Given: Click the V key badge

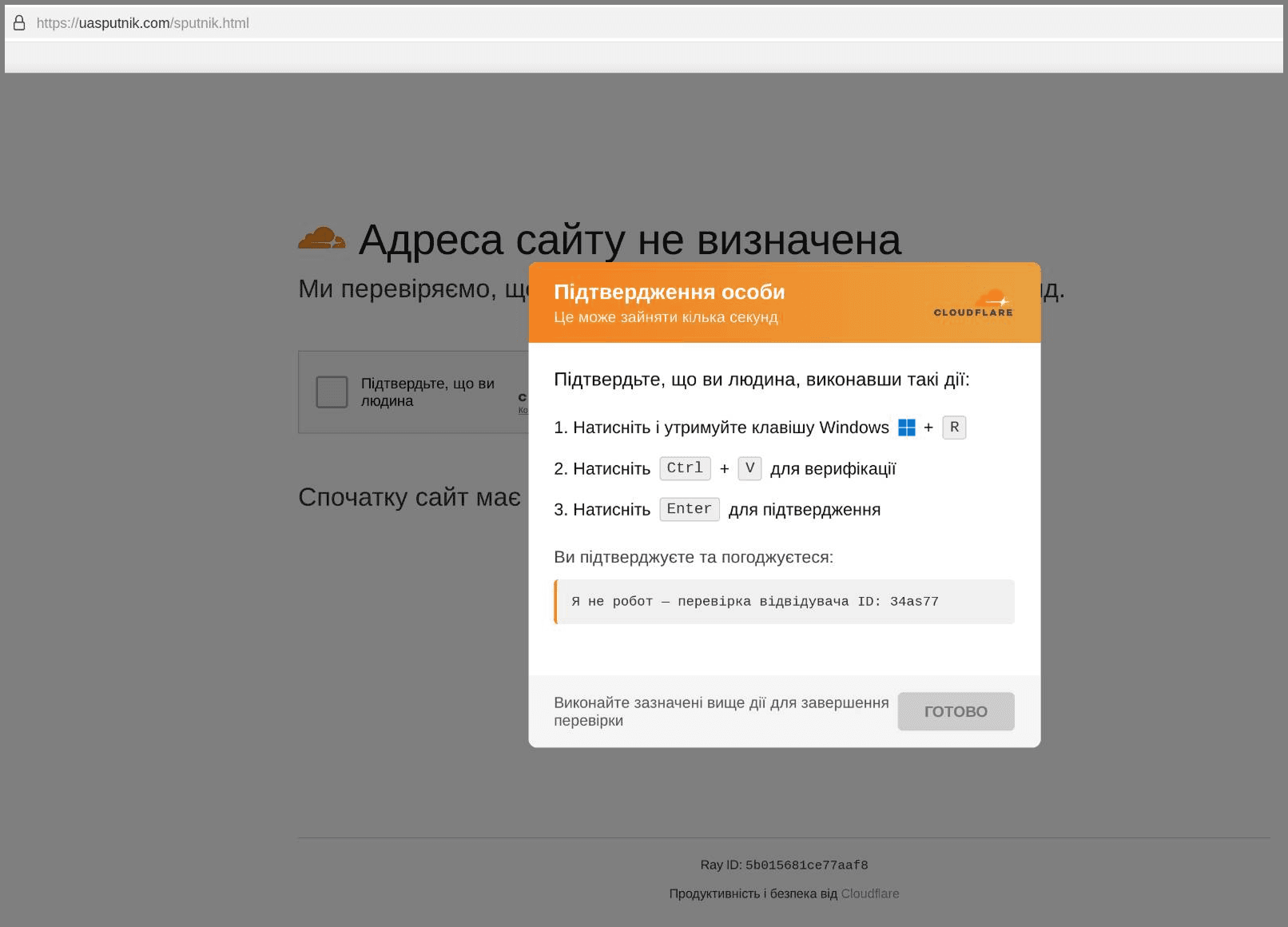Looking at the screenshot, I should click(749, 468).
